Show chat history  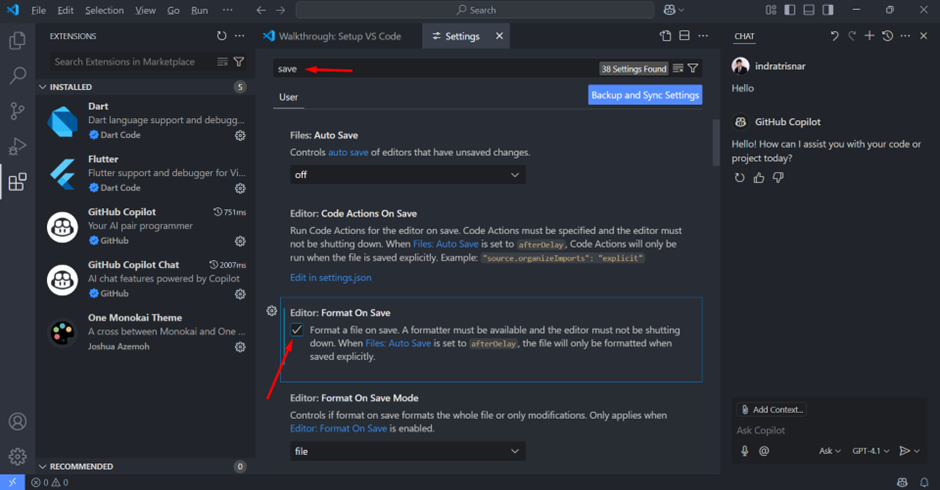(x=888, y=36)
